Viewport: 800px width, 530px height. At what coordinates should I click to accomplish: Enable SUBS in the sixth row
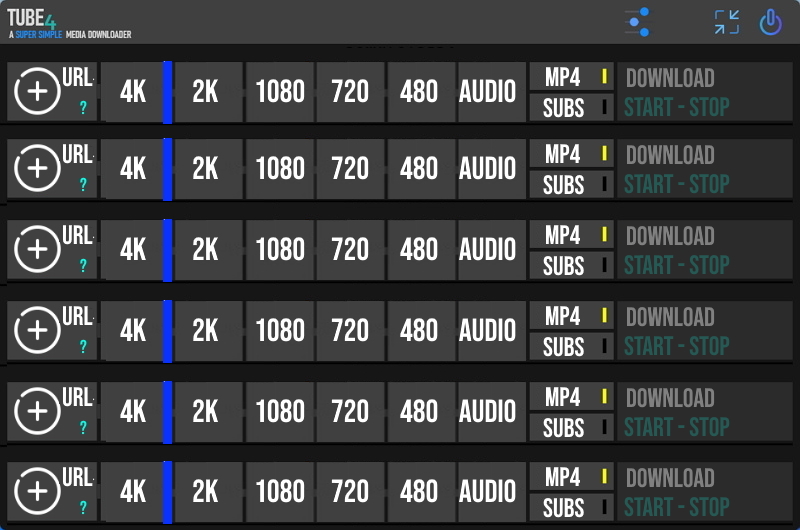pos(571,507)
